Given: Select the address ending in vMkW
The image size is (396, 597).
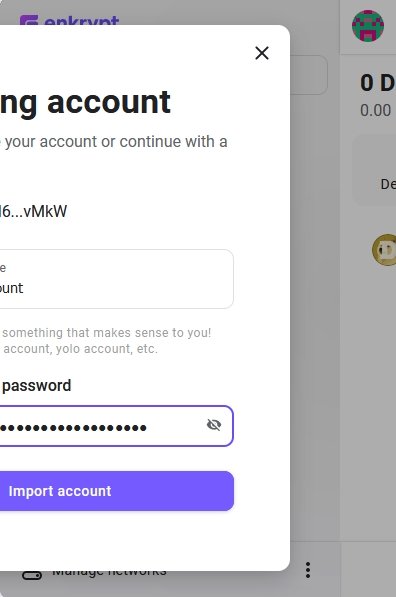Looking at the screenshot, I should coord(34,211).
